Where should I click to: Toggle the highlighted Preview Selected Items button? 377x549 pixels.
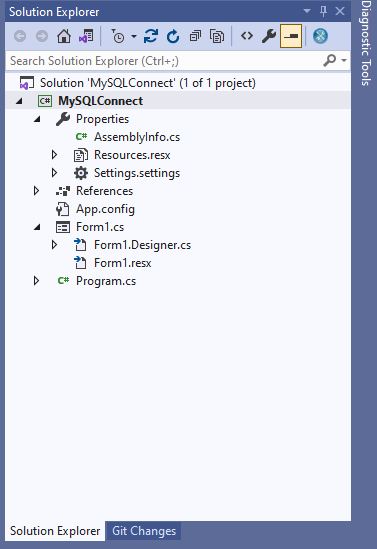[x=291, y=36]
